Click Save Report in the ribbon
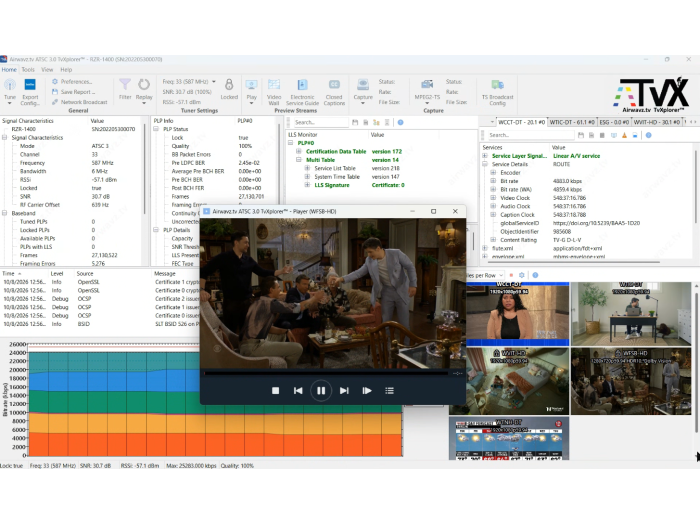 coord(74,92)
